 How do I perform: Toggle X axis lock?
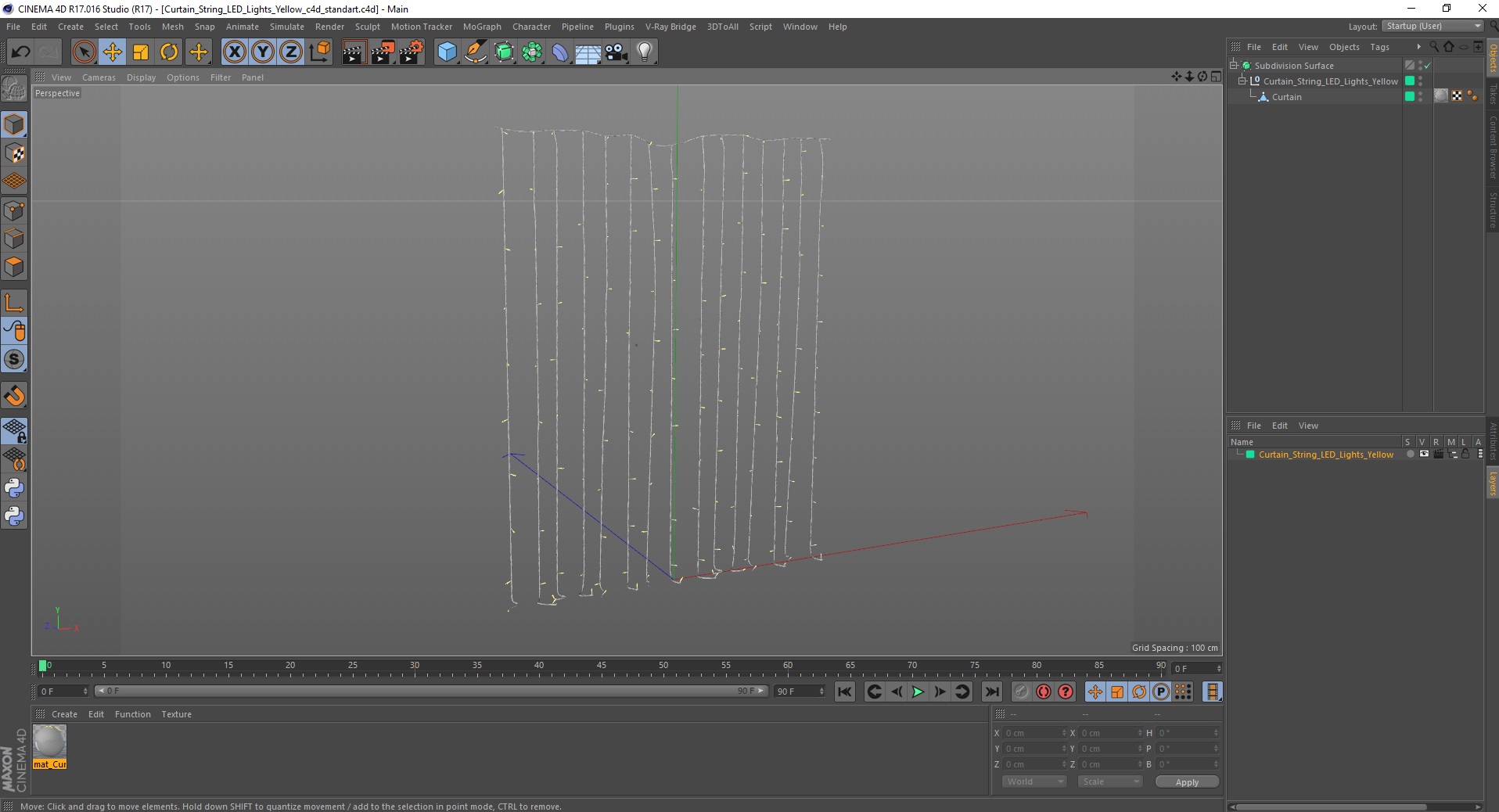coord(234,52)
